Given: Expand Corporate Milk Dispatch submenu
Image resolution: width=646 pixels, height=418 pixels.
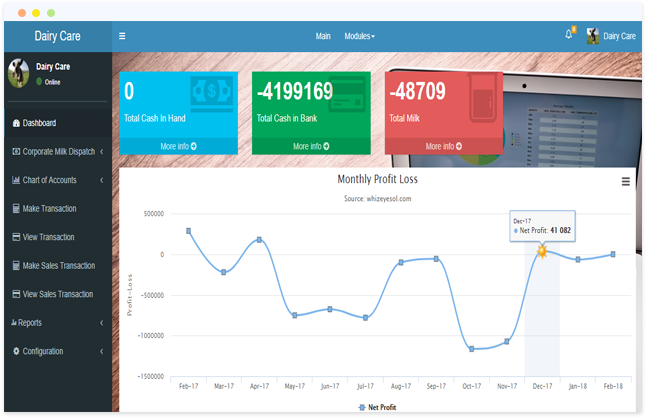Looking at the screenshot, I should (x=101, y=152).
